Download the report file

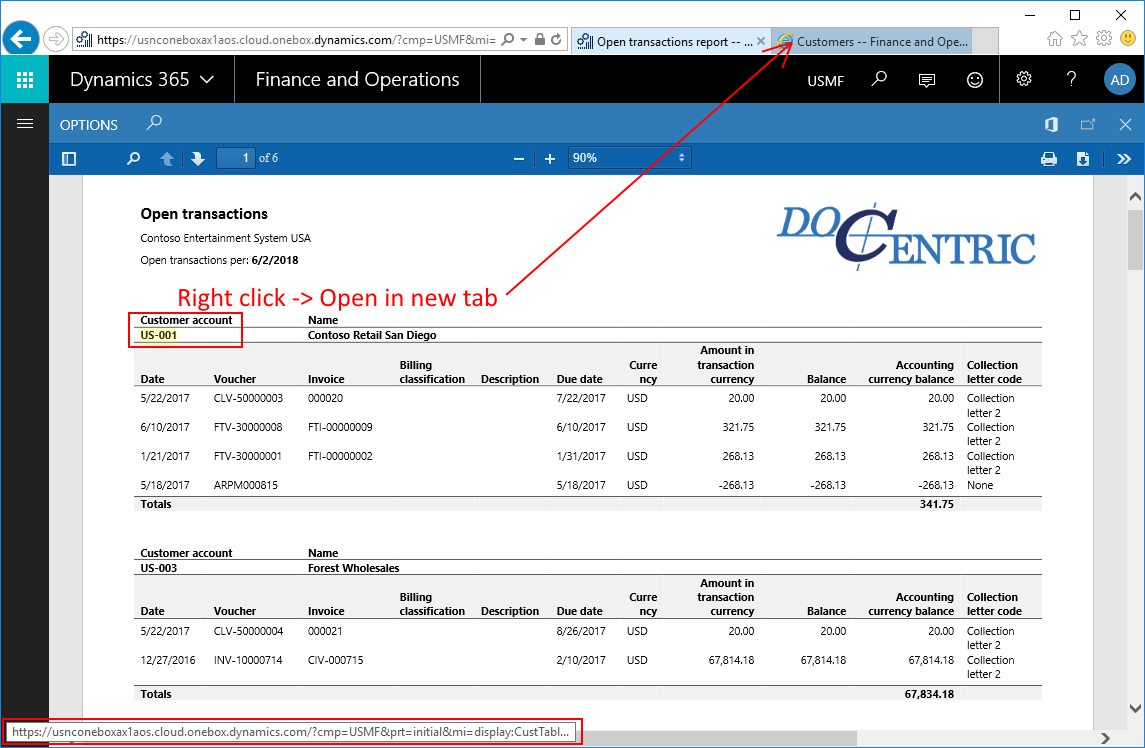click(1083, 159)
